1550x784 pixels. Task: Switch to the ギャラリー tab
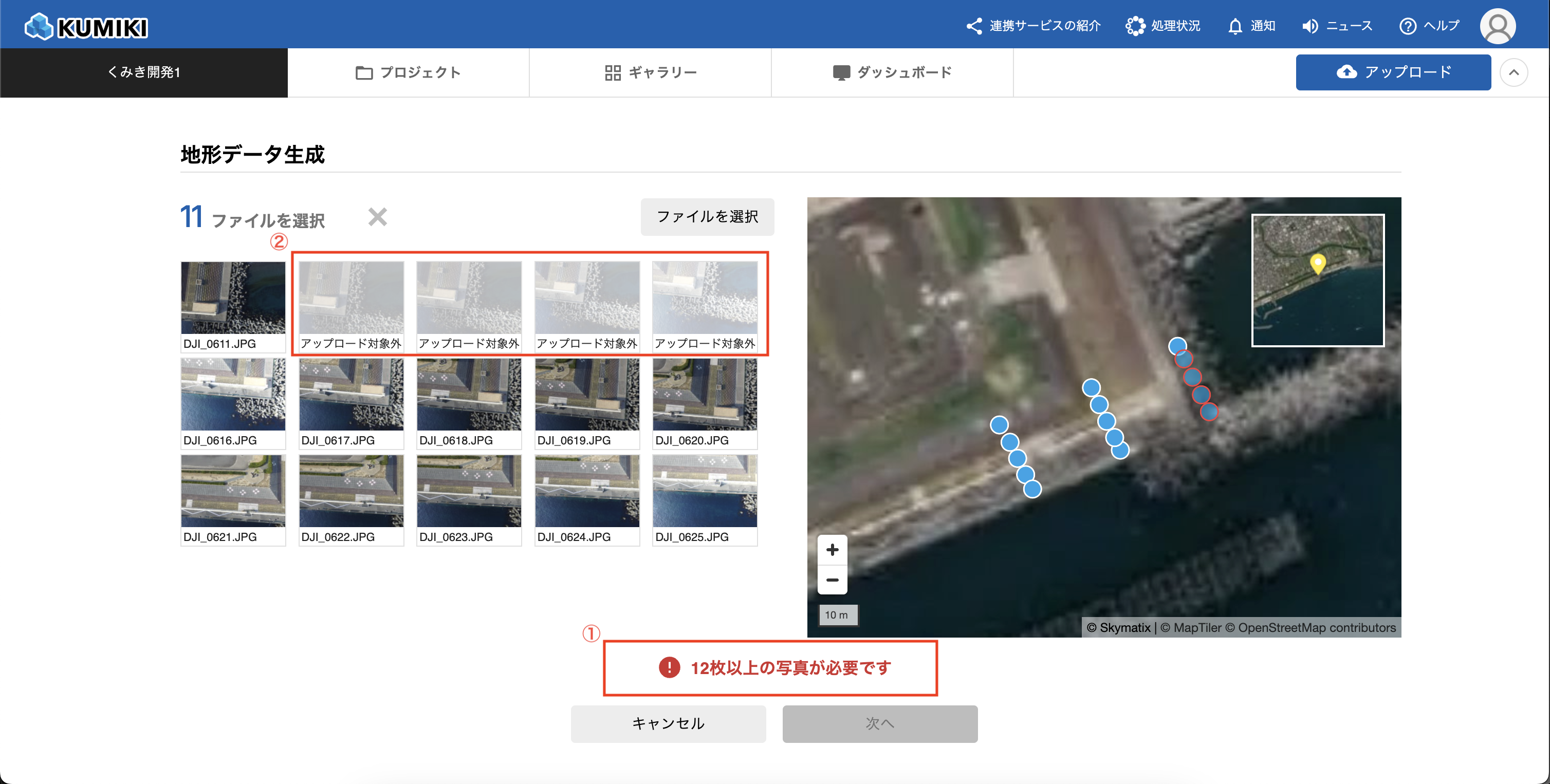click(651, 72)
